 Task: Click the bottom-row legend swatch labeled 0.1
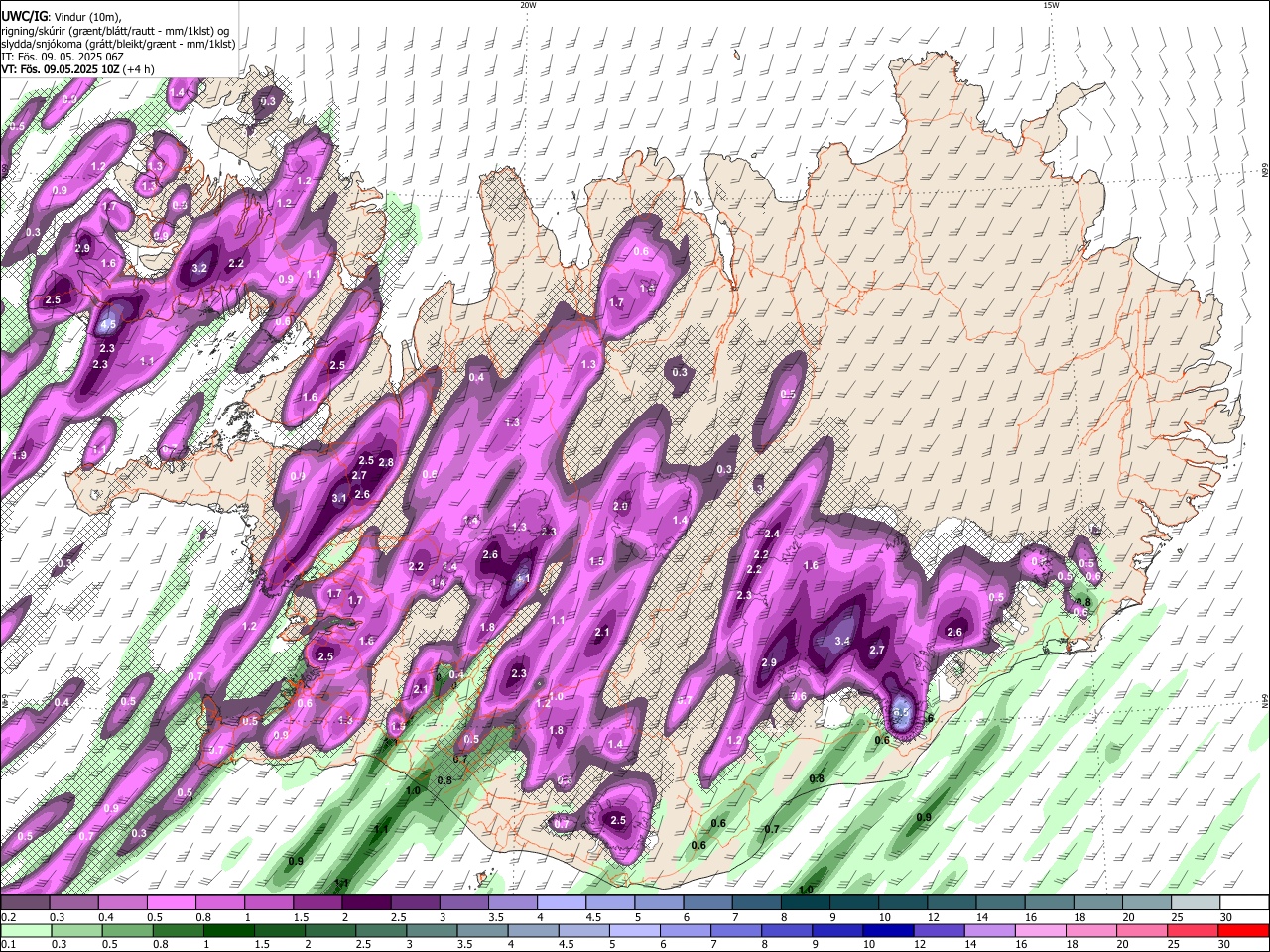25,930
